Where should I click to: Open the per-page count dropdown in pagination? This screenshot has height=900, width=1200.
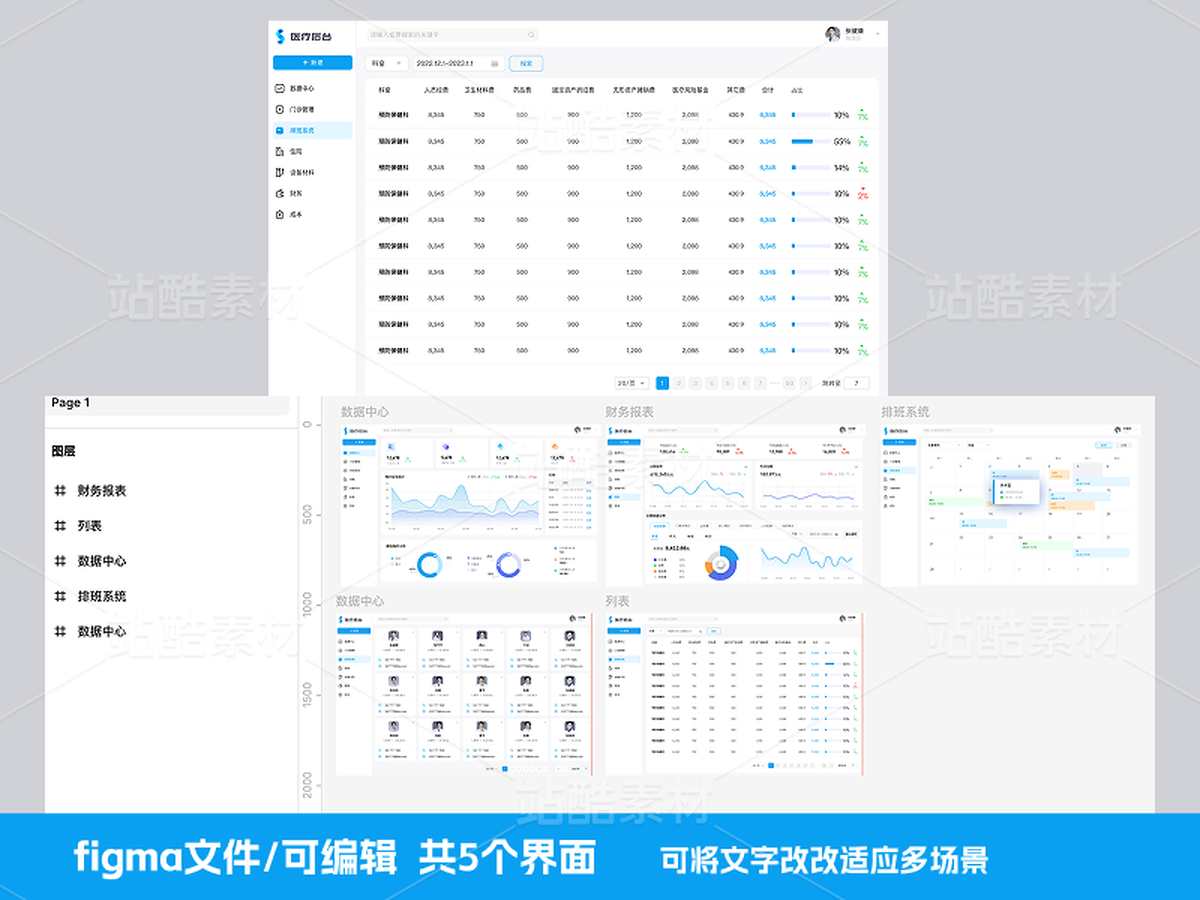(x=630, y=383)
